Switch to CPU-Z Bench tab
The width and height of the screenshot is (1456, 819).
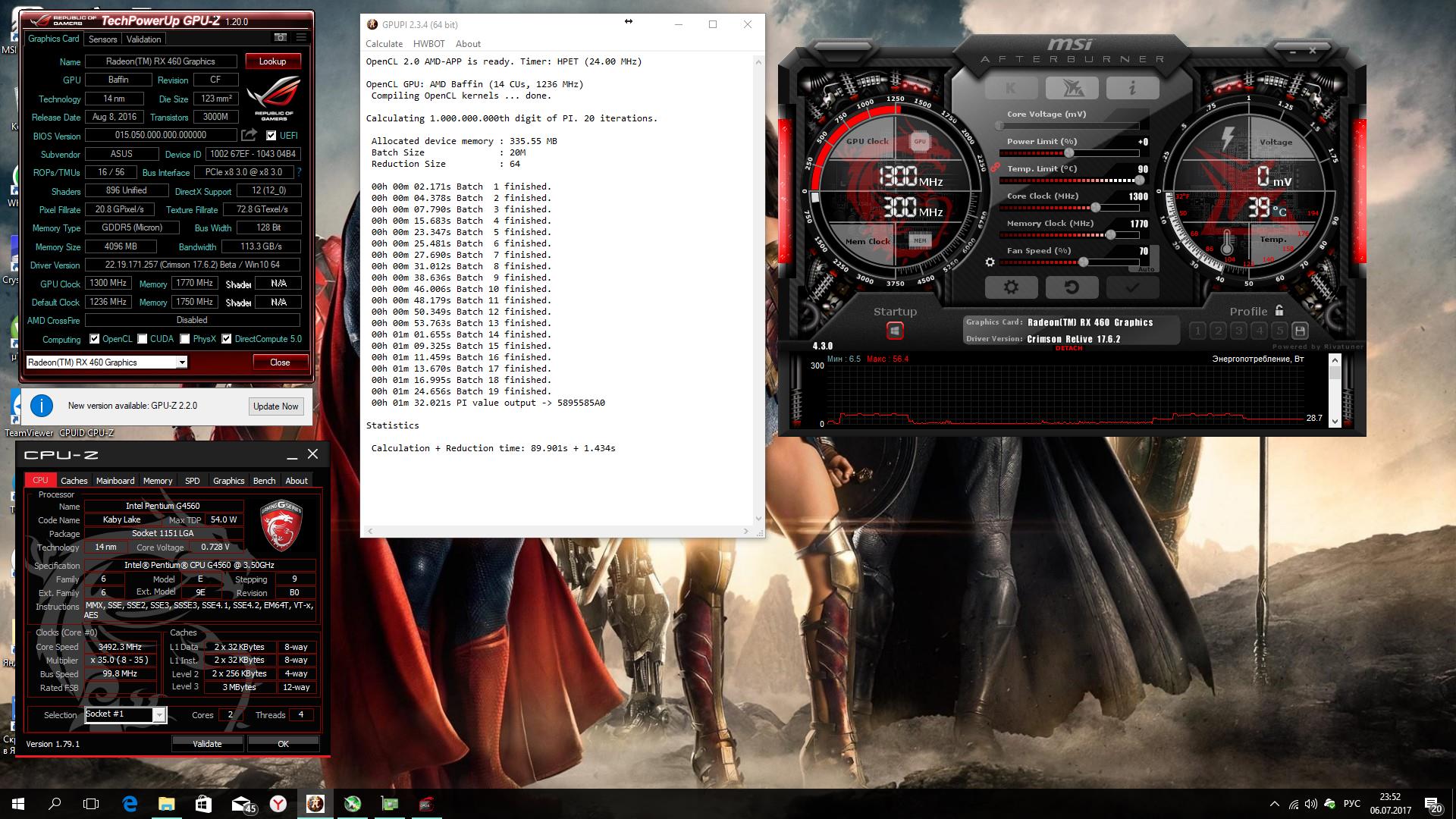pos(264,481)
